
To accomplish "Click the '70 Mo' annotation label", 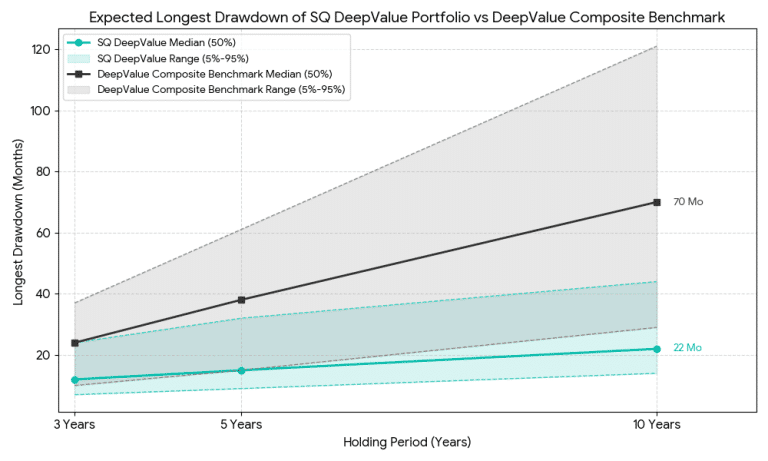I will click(x=688, y=202).
